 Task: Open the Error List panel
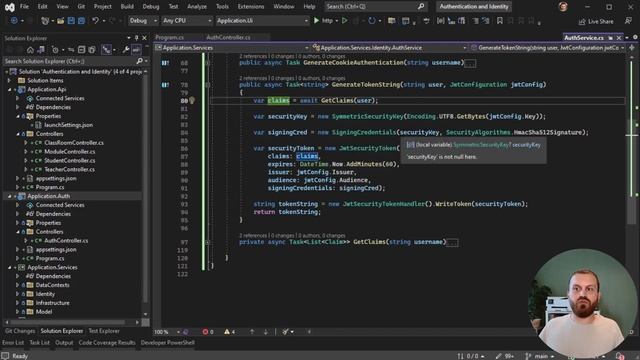click(x=13, y=342)
